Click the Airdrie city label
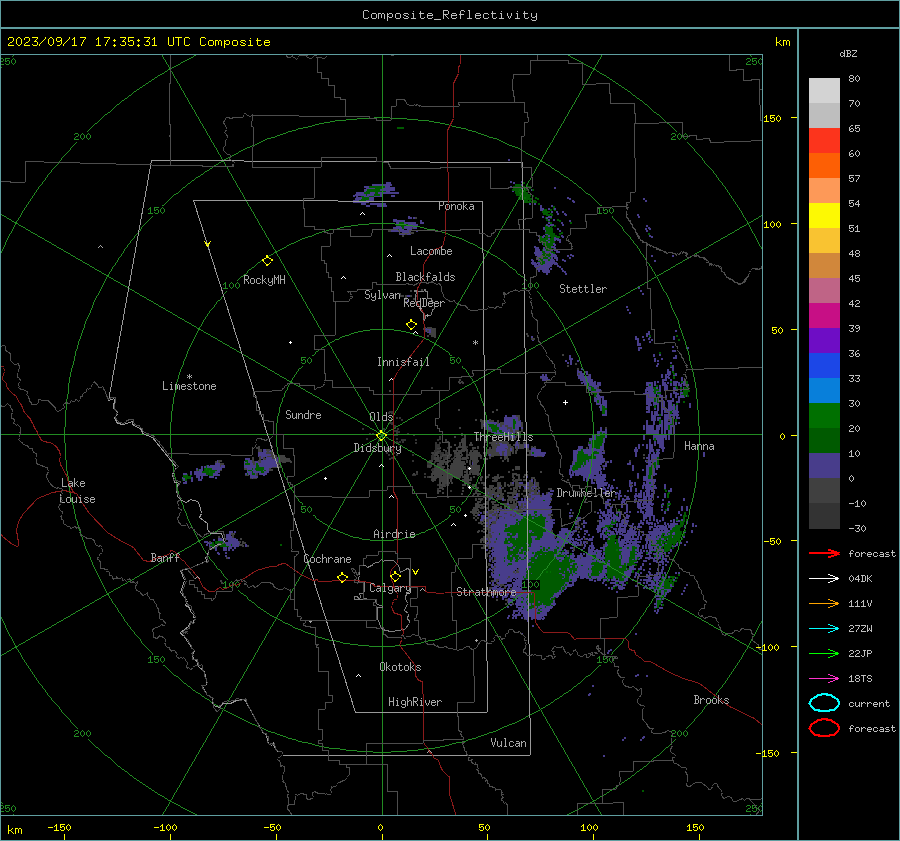The height and width of the screenshot is (841, 900). coord(394,534)
